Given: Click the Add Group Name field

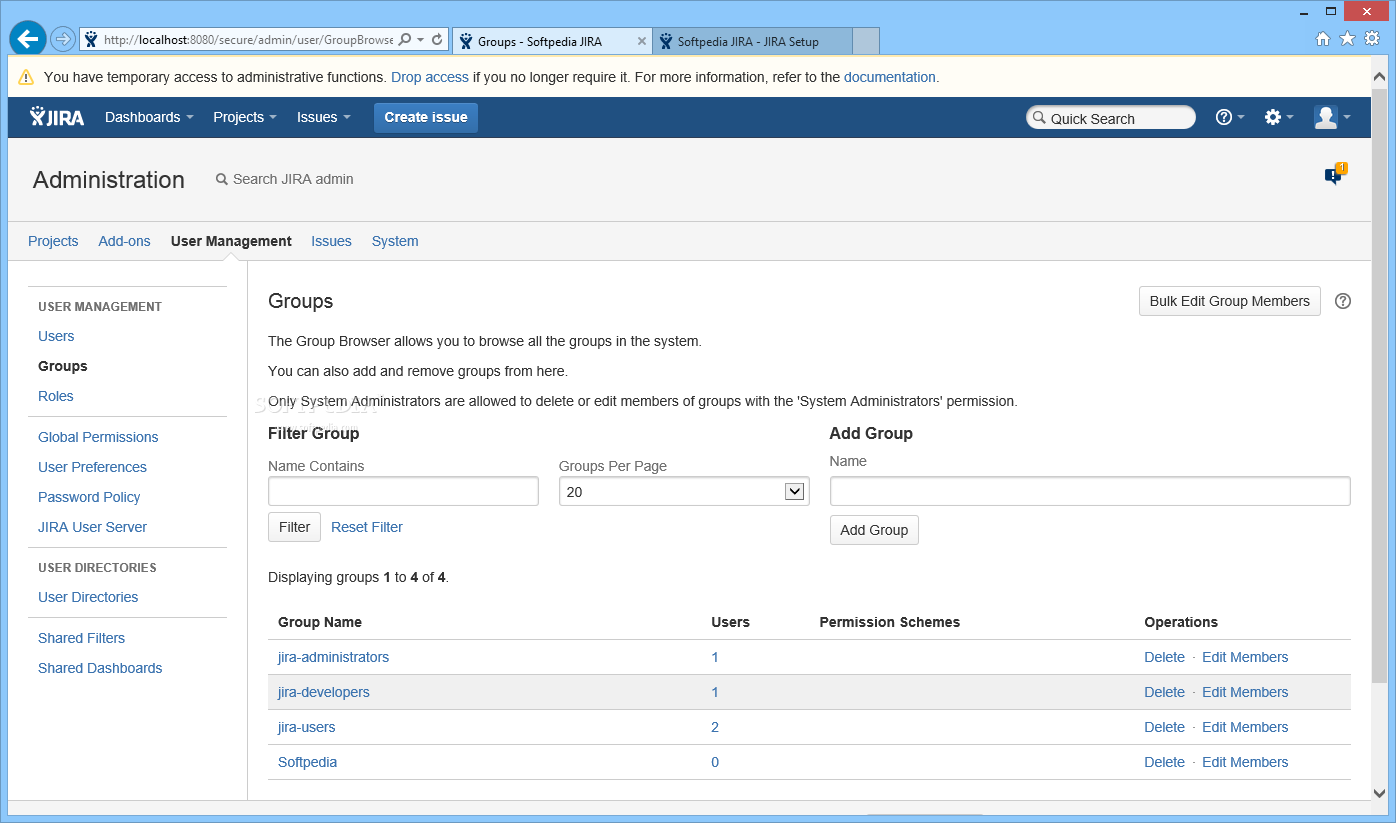Looking at the screenshot, I should pos(1090,491).
